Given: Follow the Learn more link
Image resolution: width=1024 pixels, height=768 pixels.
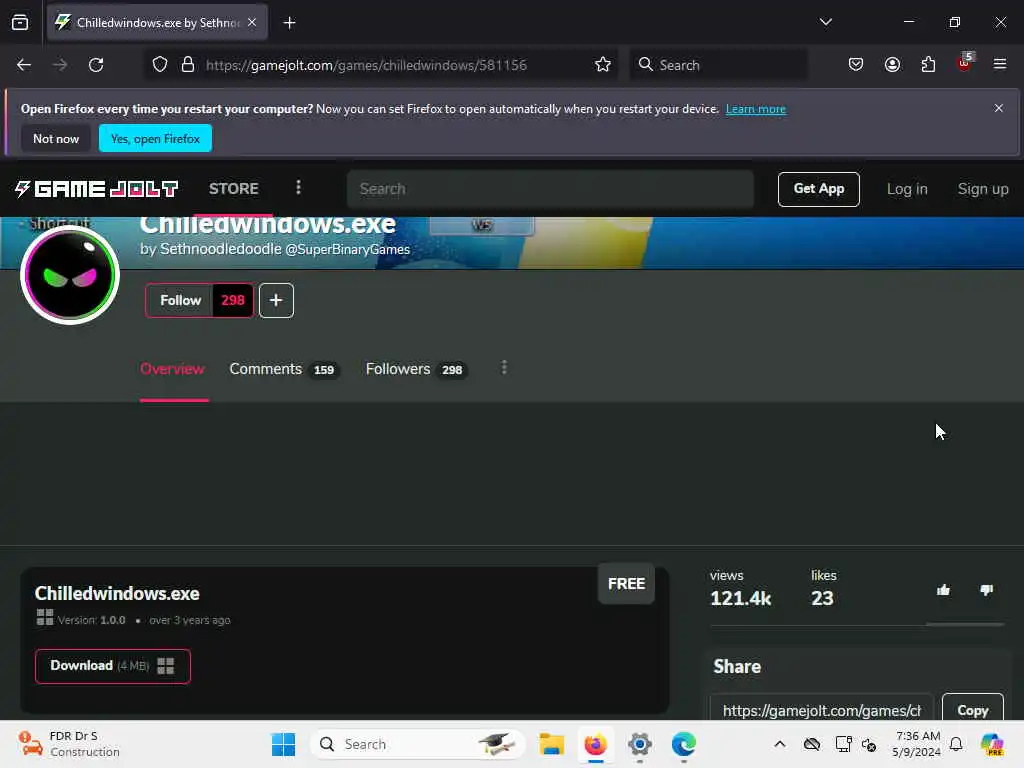Looking at the screenshot, I should (756, 109).
